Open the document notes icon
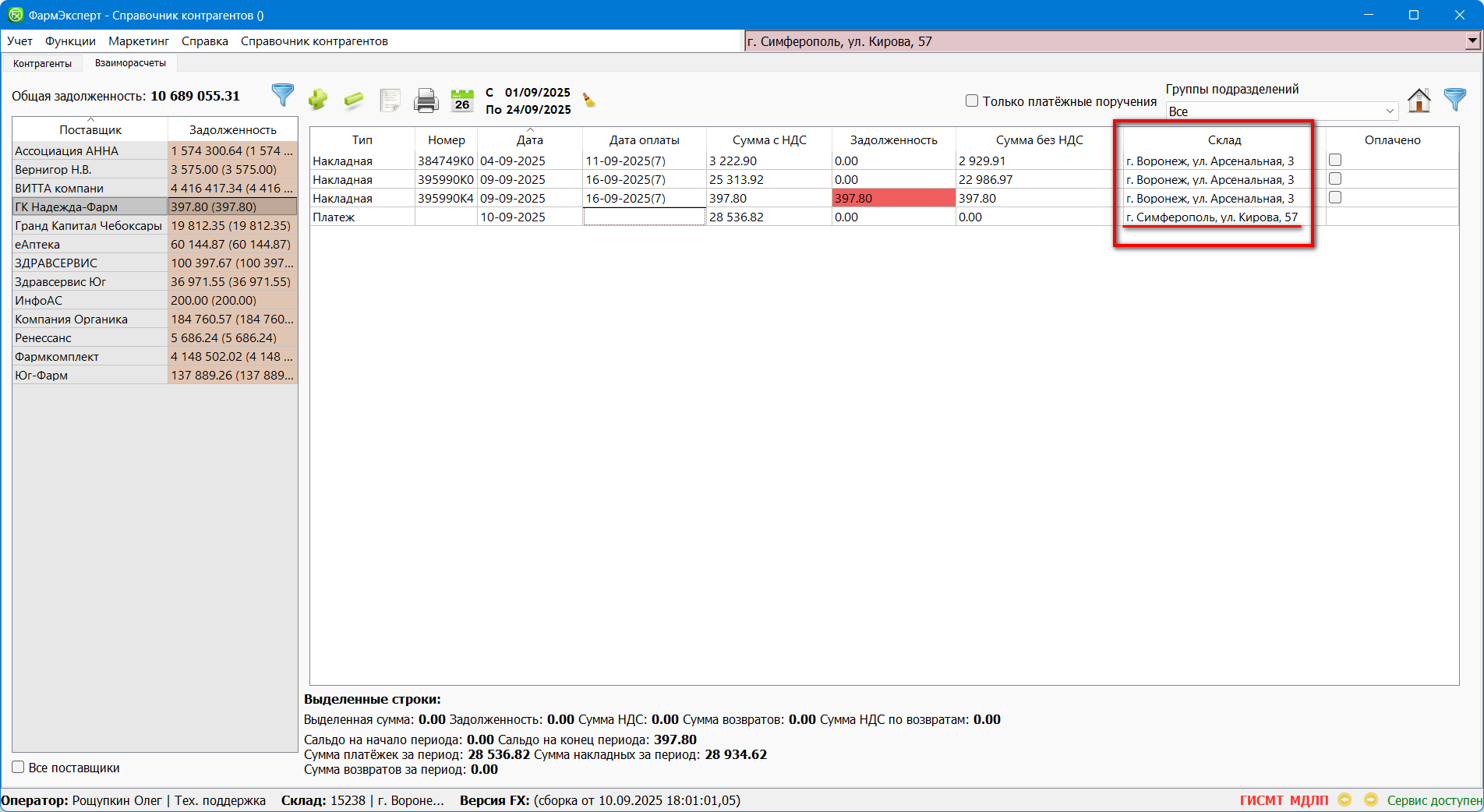 point(390,100)
